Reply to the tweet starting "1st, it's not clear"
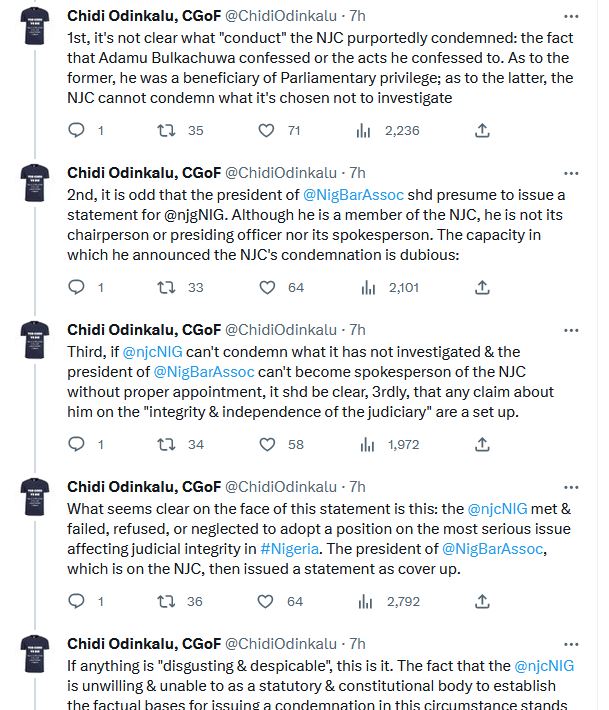609x710 pixels. [x=77, y=130]
